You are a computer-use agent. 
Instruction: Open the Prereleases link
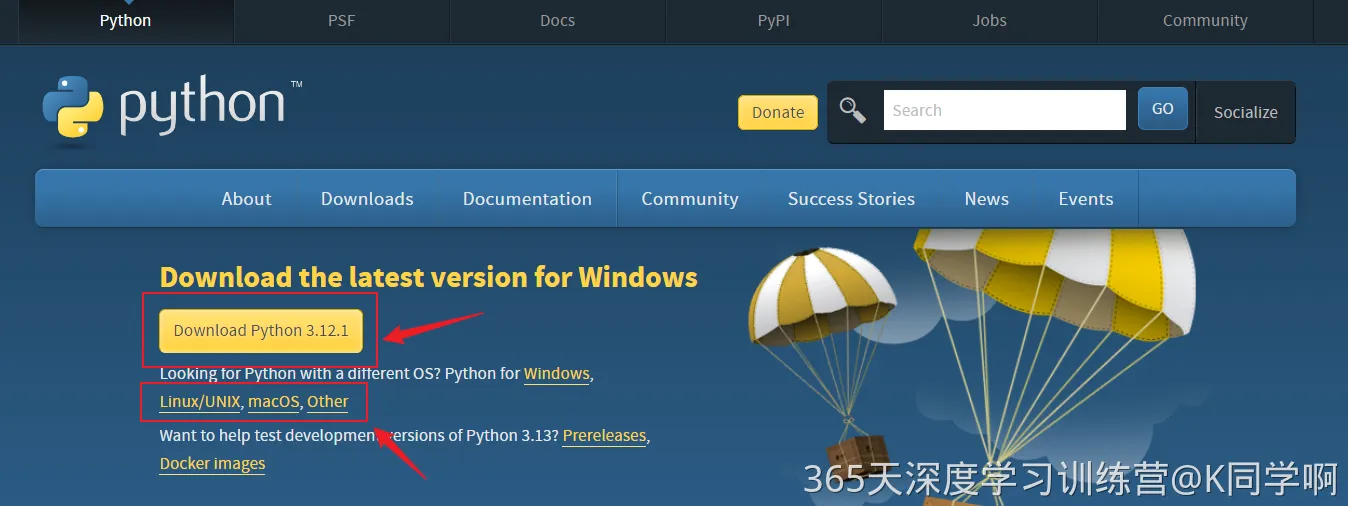[x=605, y=436]
